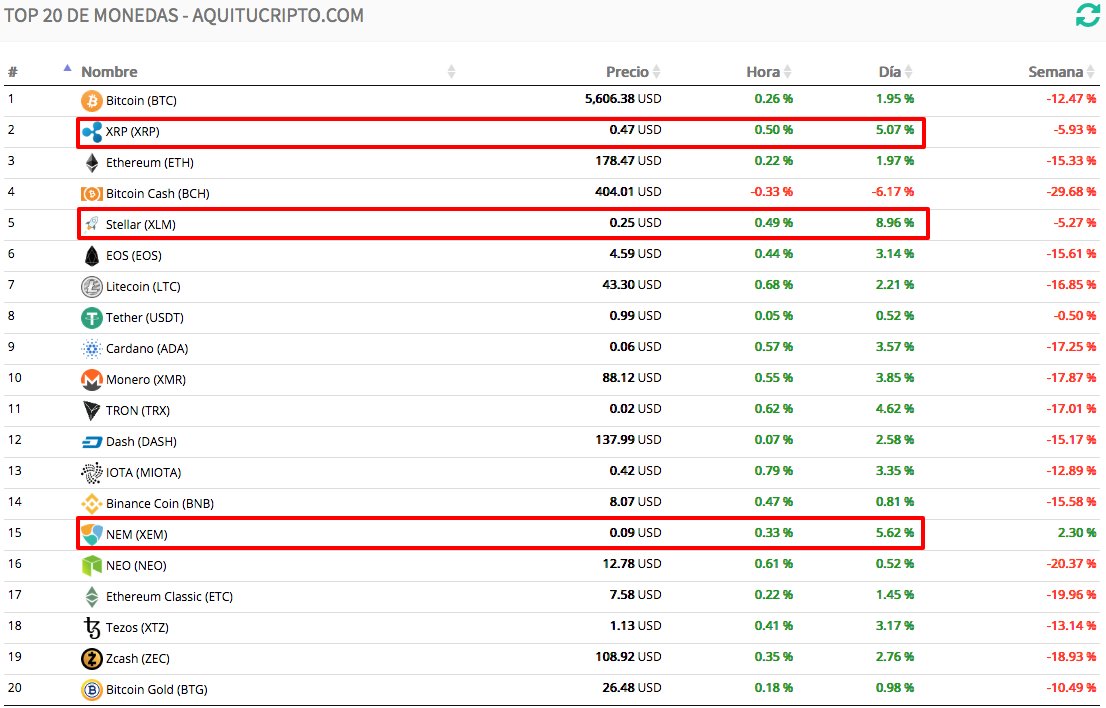Screen dimensions: 1106x708
Task: Click NEM's weekly change 2.30 %
Action: [x=1077, y=533]
